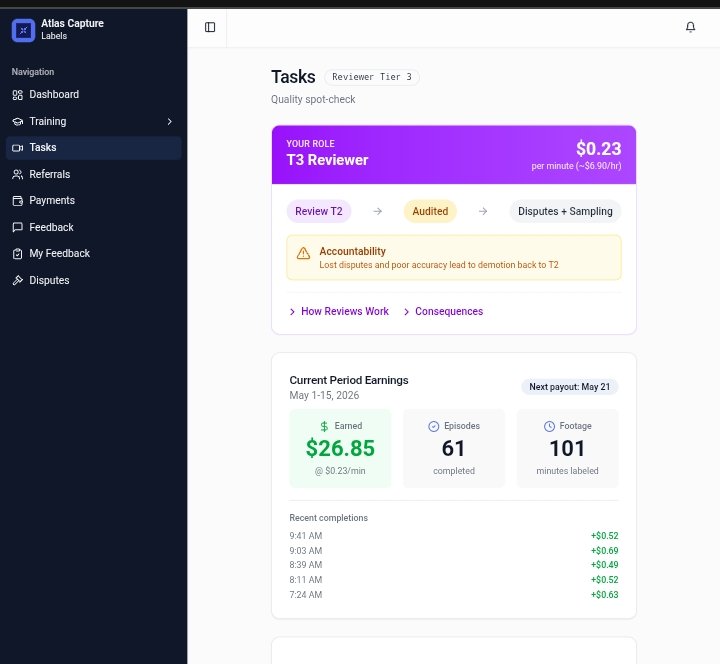The height and width of the screenshot is (664, 720).
Task: Click the Review T2 step pill
Action: coord(319,211)
